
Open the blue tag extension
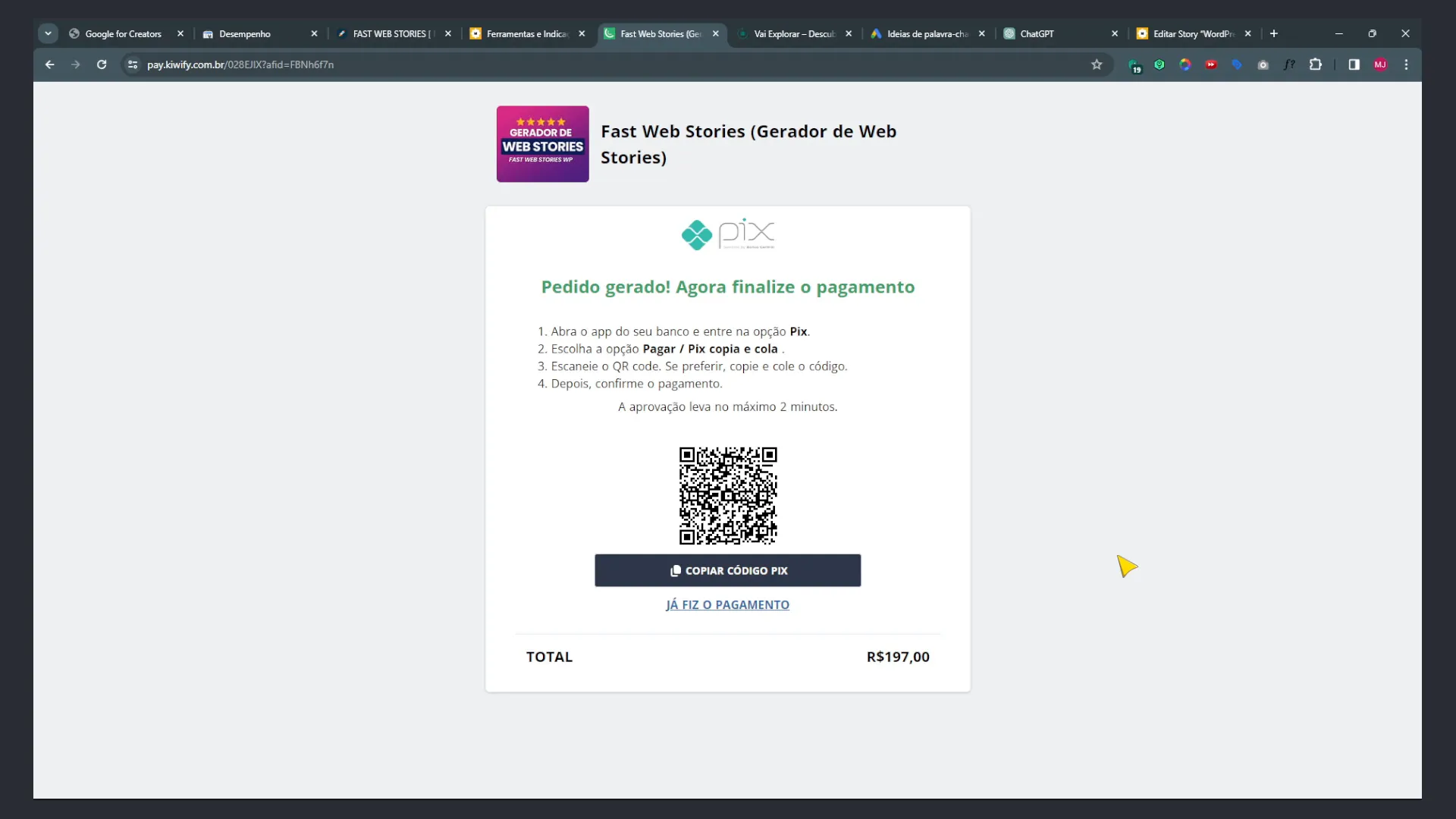point(1237,64)
